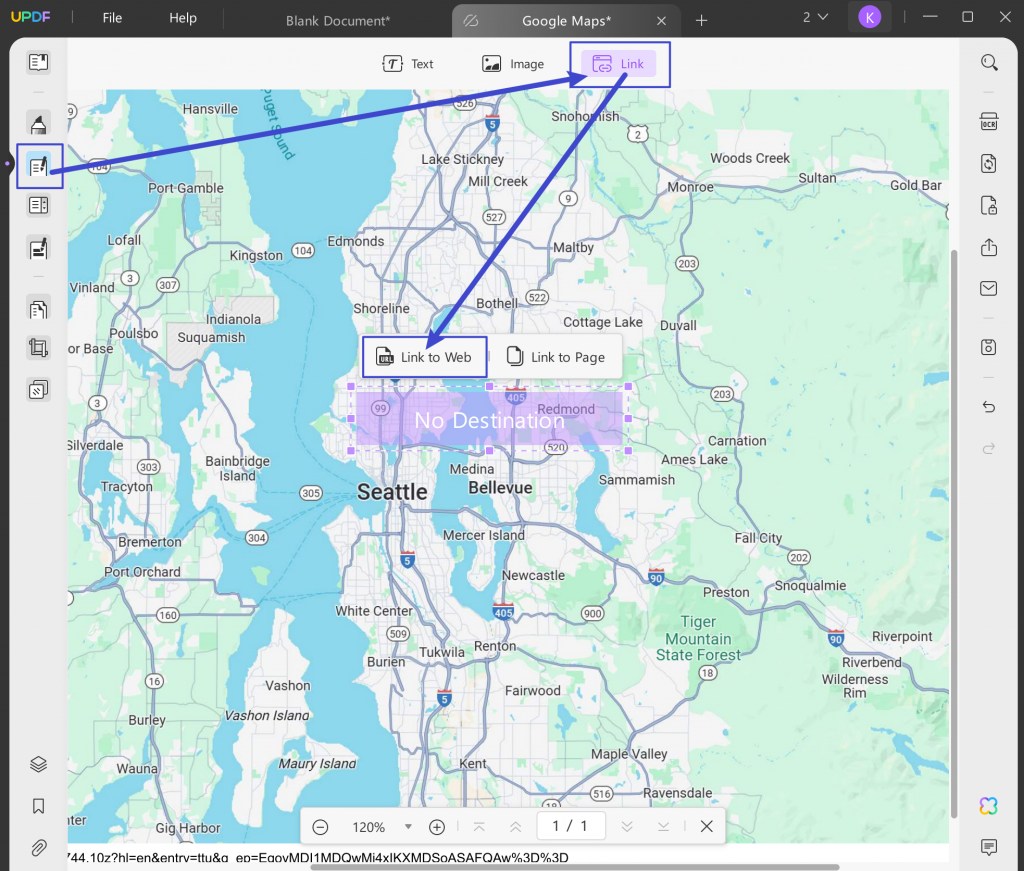The width and height of the screenshot is (1024, 871).
Task: Open the Share document icon
Action: [989, 247]
